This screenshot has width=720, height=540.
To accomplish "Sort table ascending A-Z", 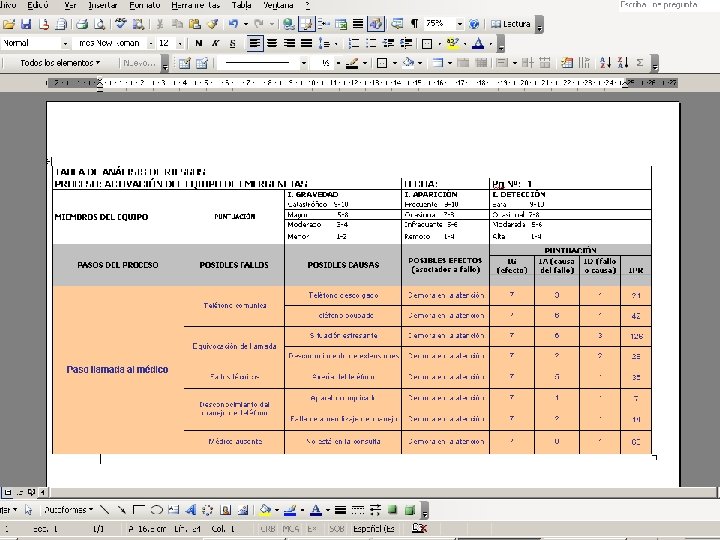I will [605, 63].
